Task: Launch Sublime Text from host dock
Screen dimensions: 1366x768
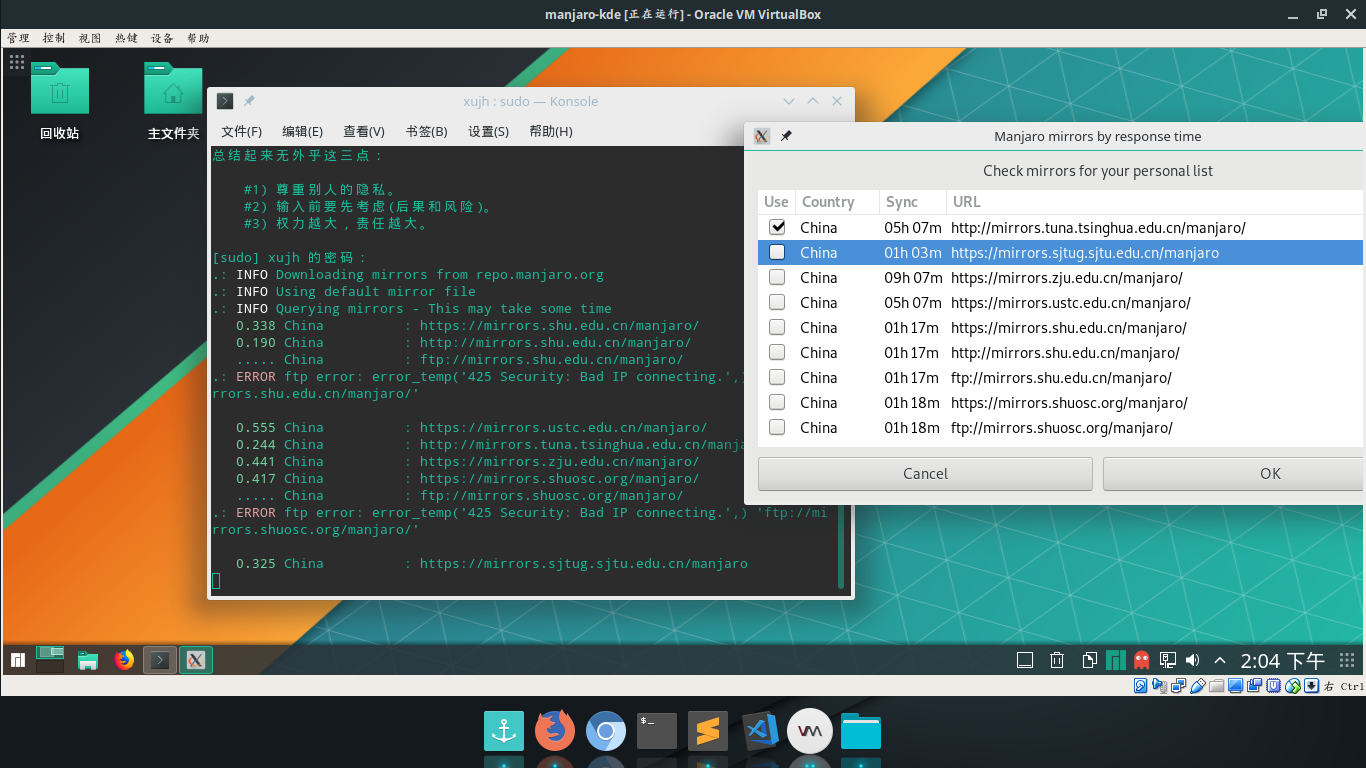Action: pos(708,732)
